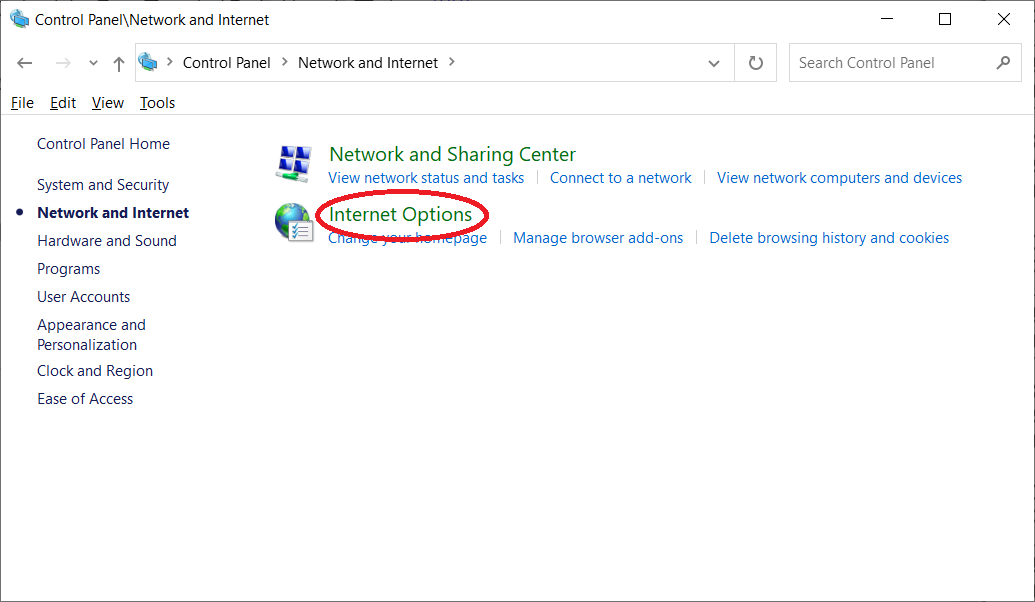The image size is (1035, 602).
Task: Open Internet Options heading link
Action: pos(400,214)
